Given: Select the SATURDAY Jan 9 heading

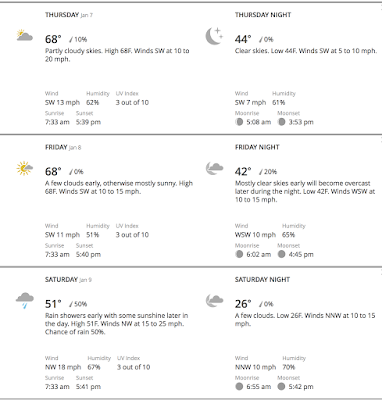Looking at the screenshot, I should (x=68, y=280).
